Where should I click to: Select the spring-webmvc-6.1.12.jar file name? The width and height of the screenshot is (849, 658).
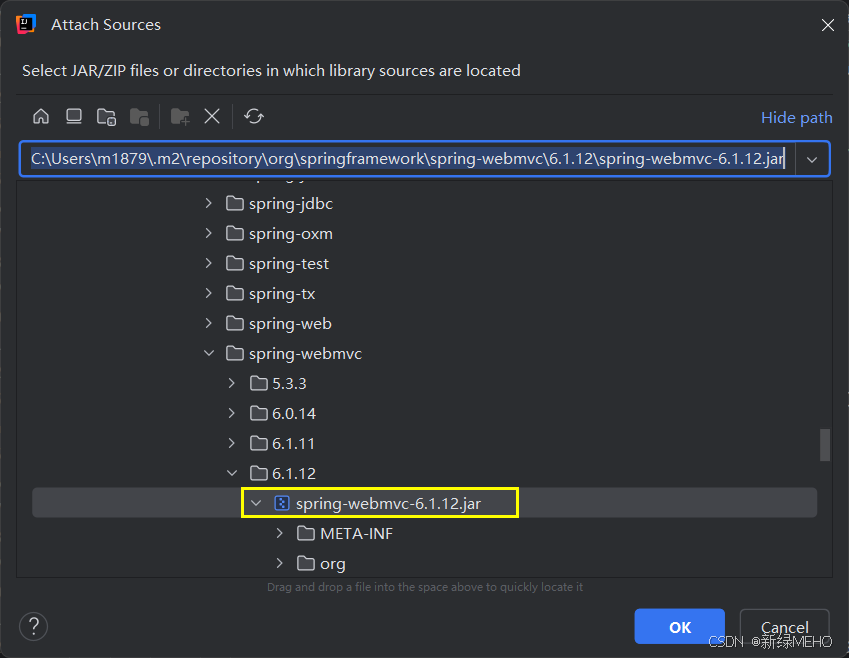click(388, 504)
